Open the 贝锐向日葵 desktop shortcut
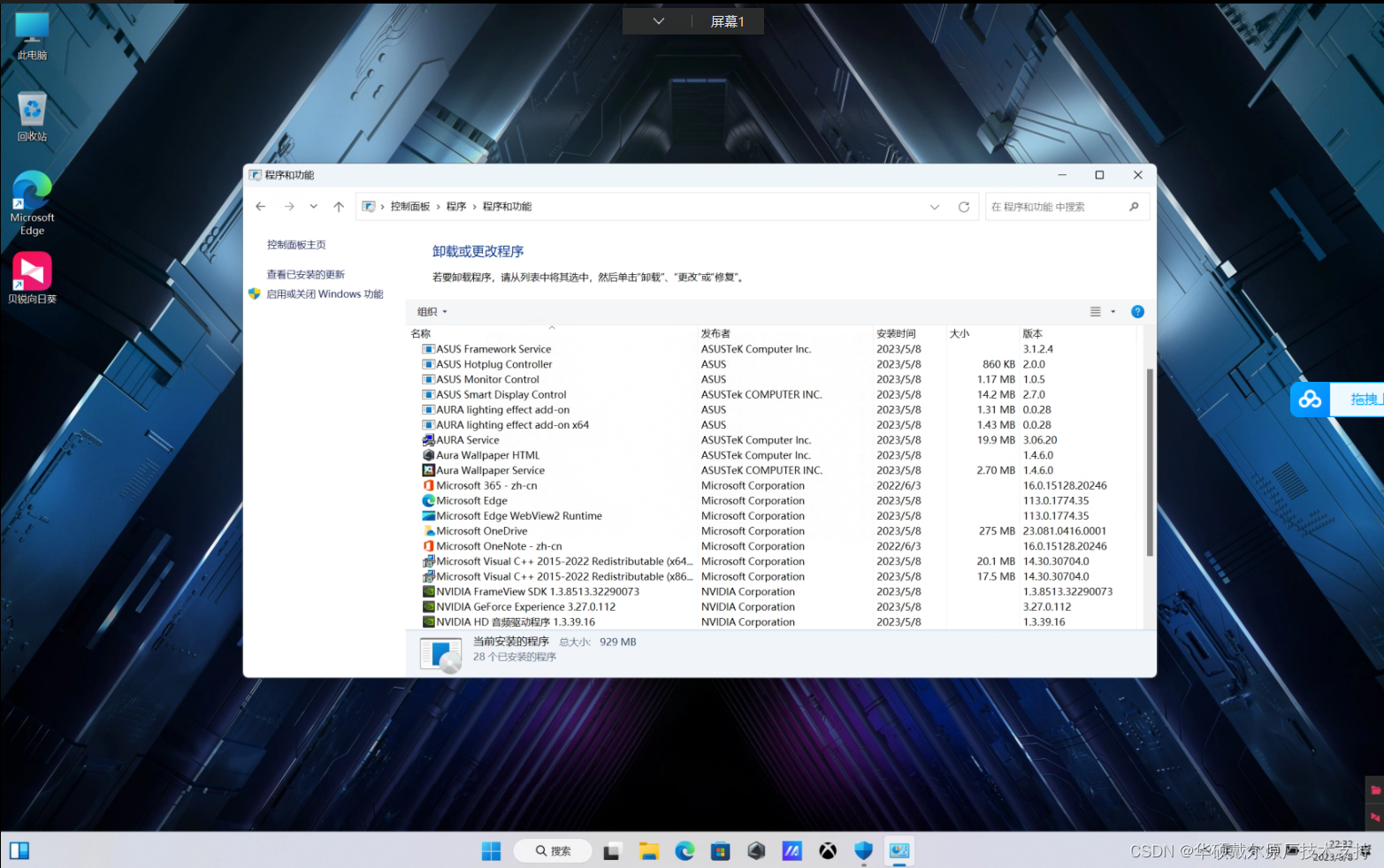 tap(32, 278)
